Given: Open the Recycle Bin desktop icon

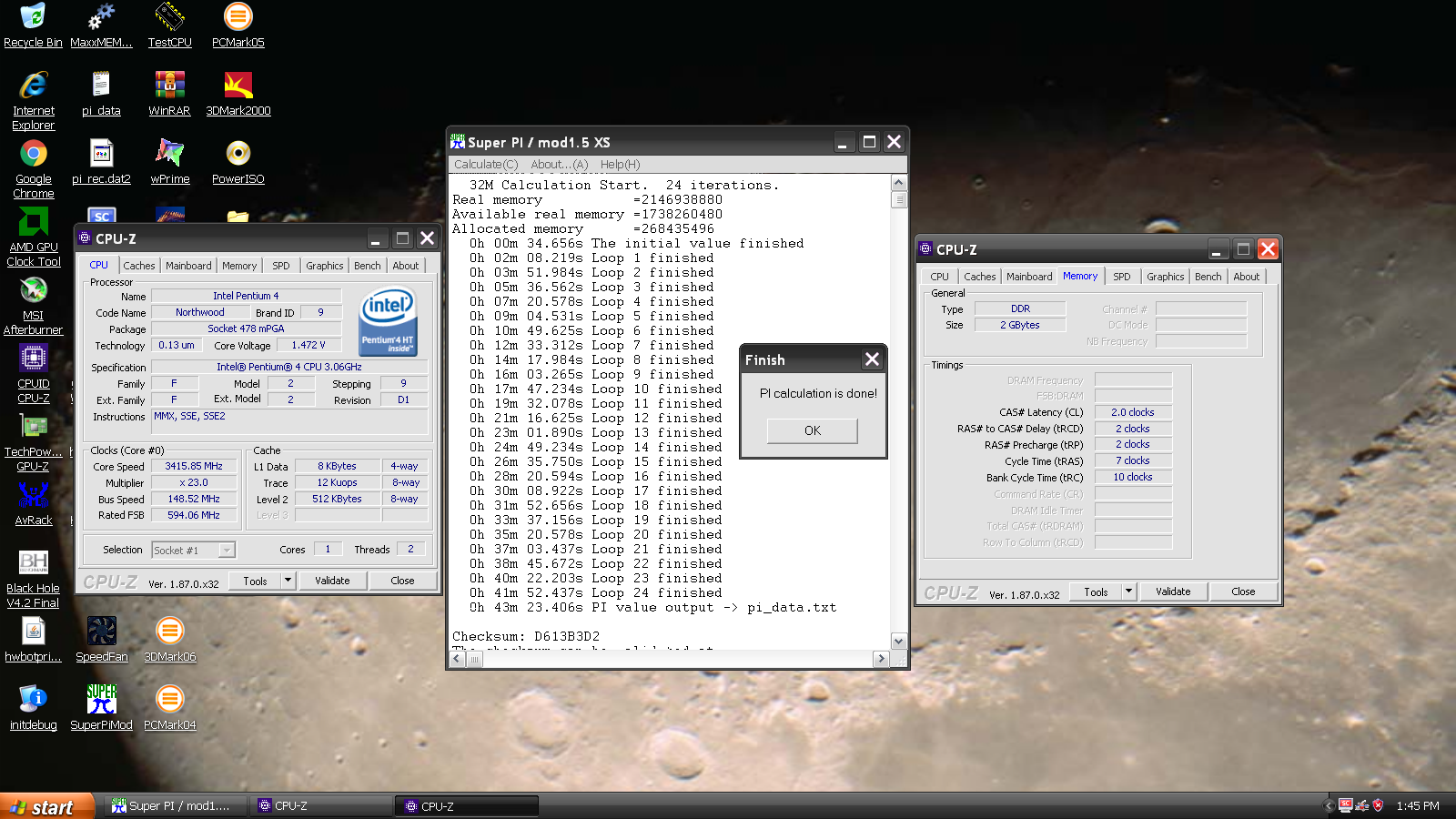Looking at the screenshot, I should pos(33,25).
